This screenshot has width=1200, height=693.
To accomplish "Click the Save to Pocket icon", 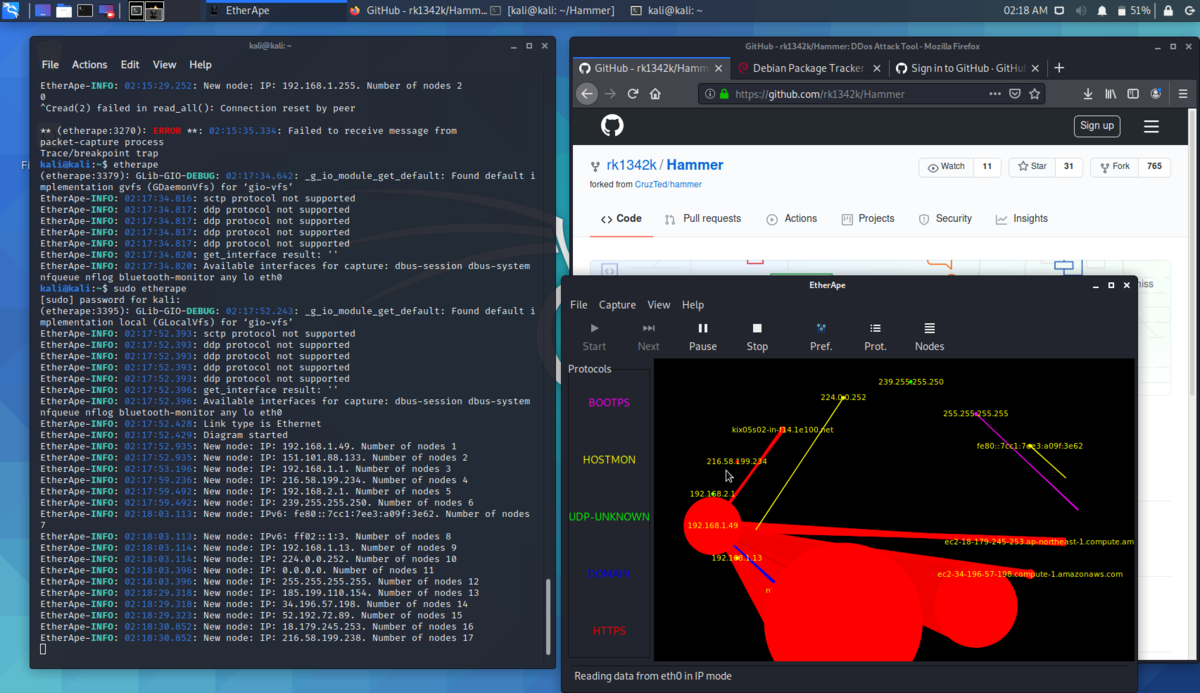I will pos(1014,94).
